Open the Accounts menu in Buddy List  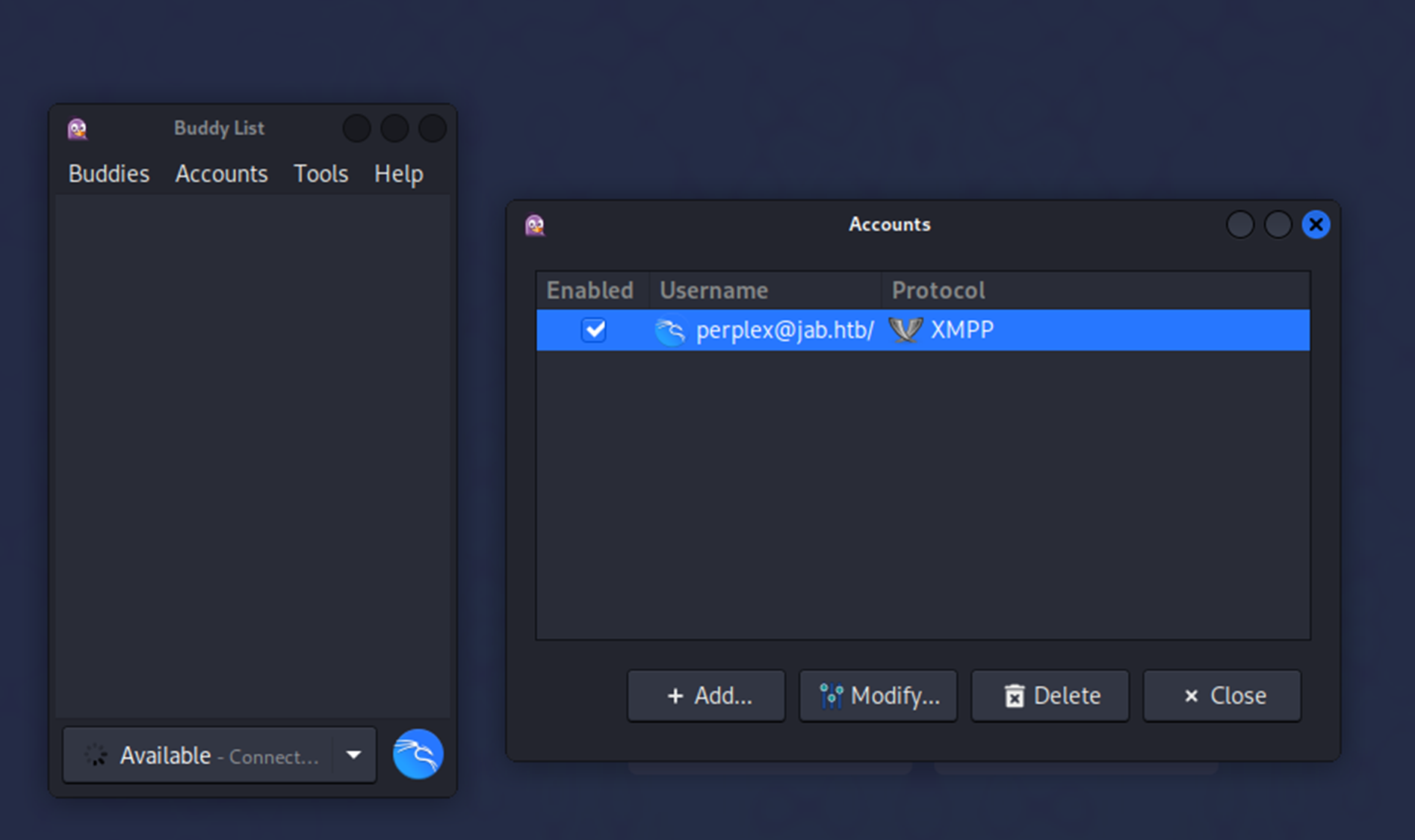(x=222, y=174)
